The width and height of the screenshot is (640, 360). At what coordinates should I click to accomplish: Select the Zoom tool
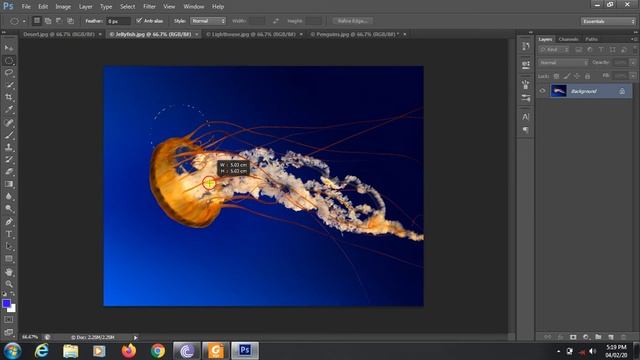9,284
